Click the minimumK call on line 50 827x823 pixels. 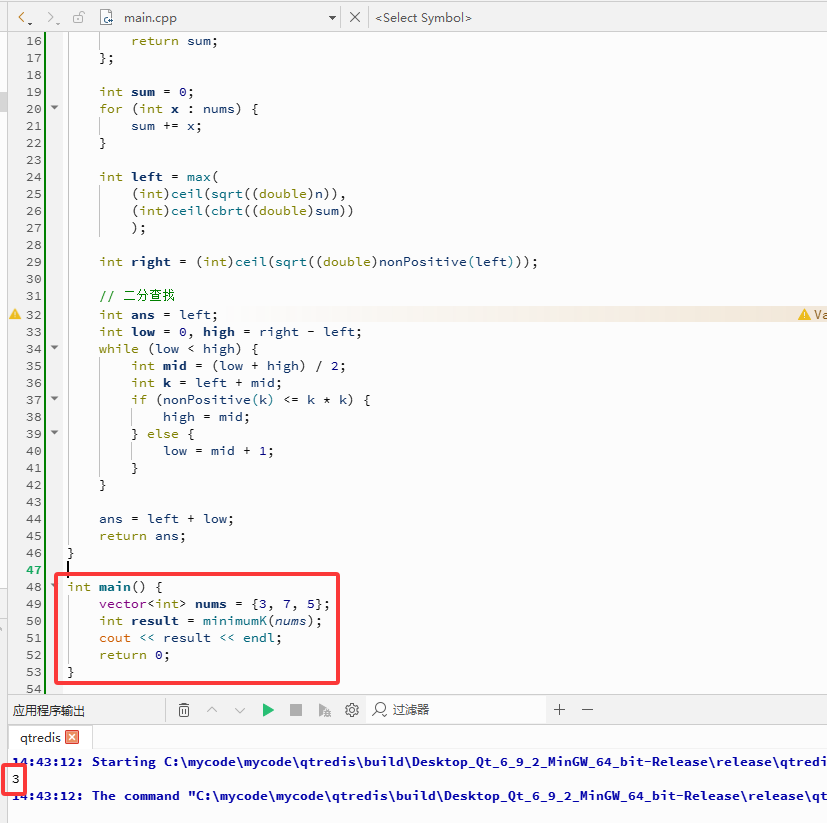pyautogui.click(x=235, y=621)
